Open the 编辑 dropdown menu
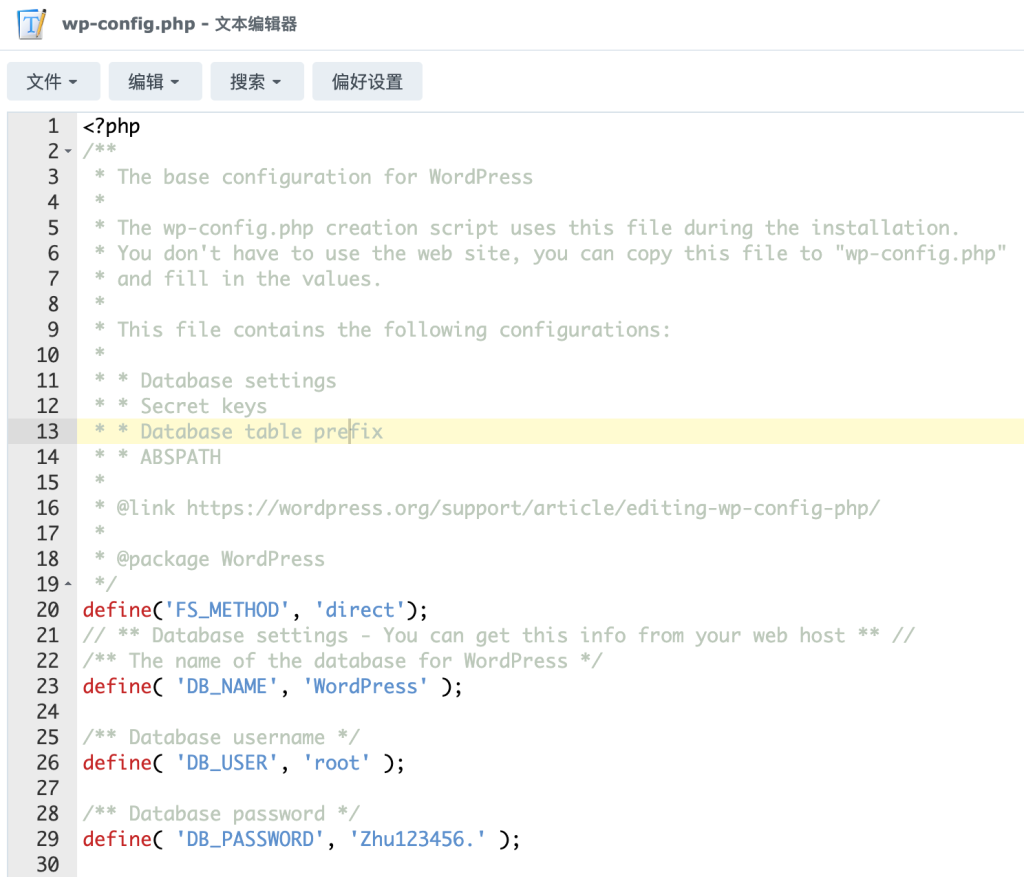 pos(155,82)
